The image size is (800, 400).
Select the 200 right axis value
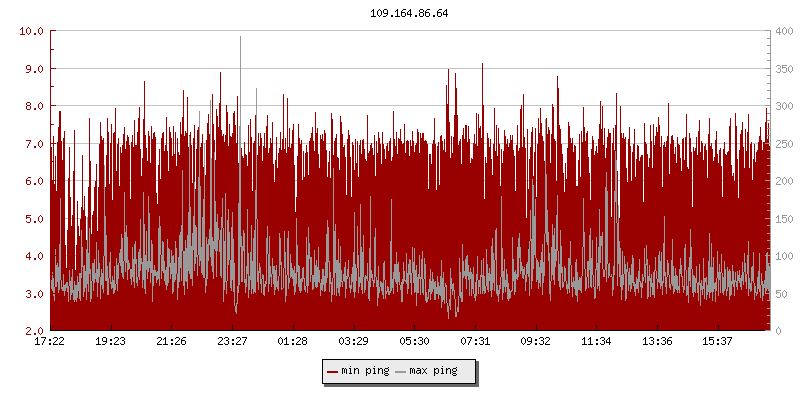pos(784,181)
